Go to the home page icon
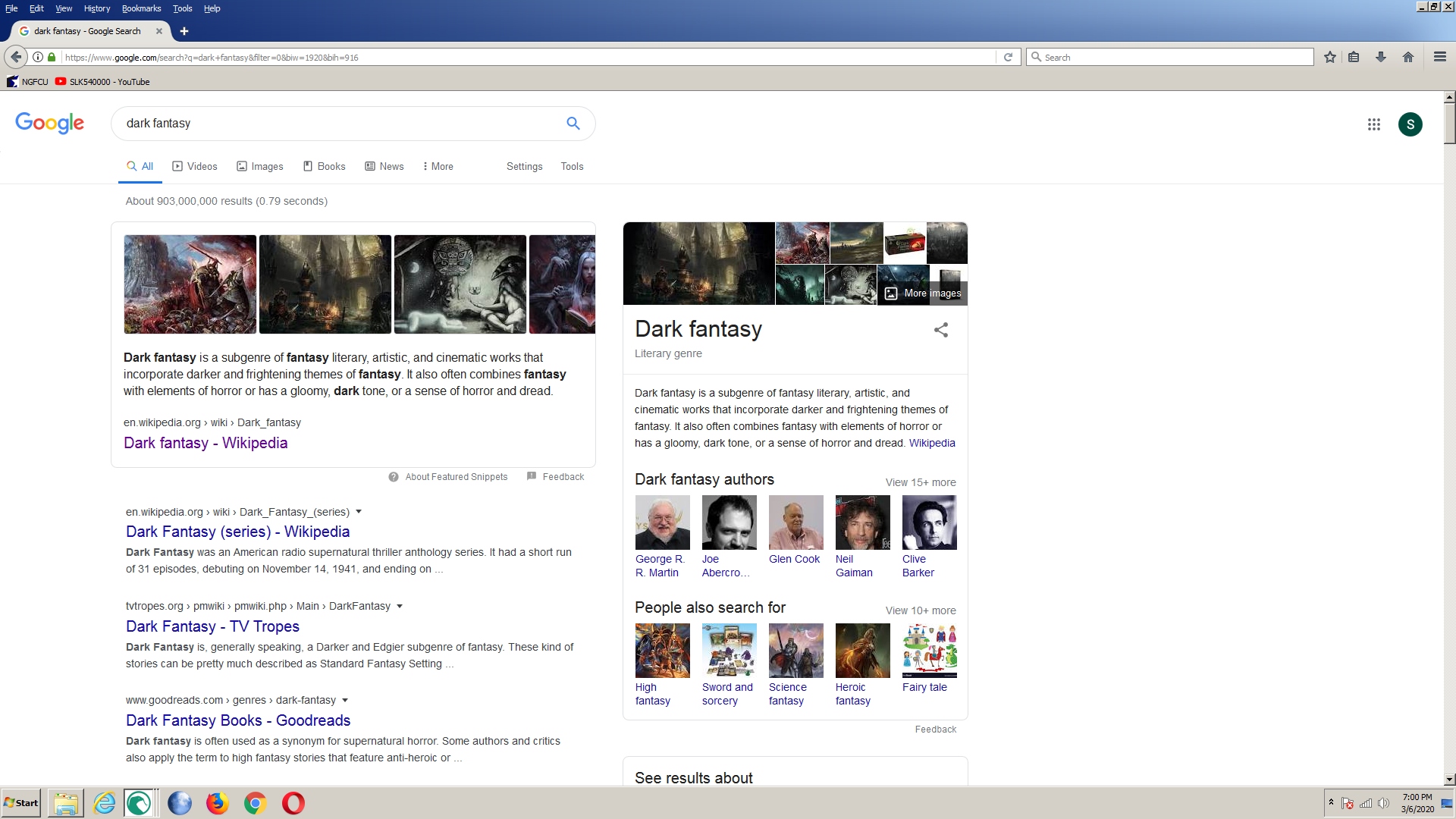 pos(1408,57)
